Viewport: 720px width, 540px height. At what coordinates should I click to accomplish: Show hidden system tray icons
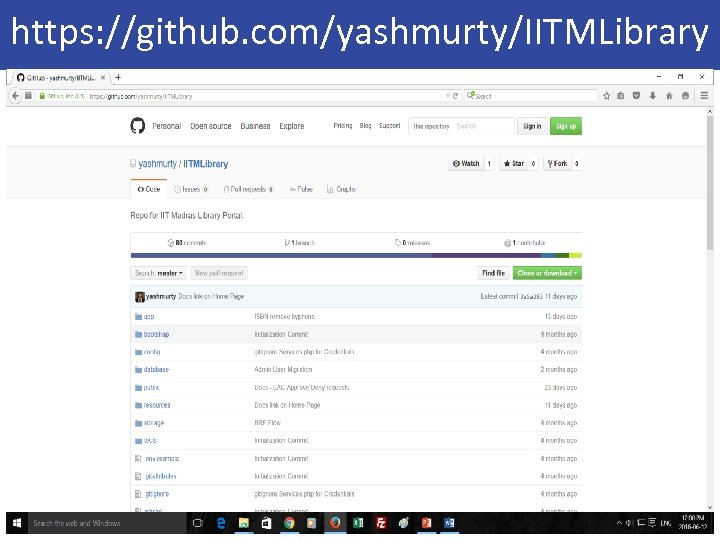[619, 523]
